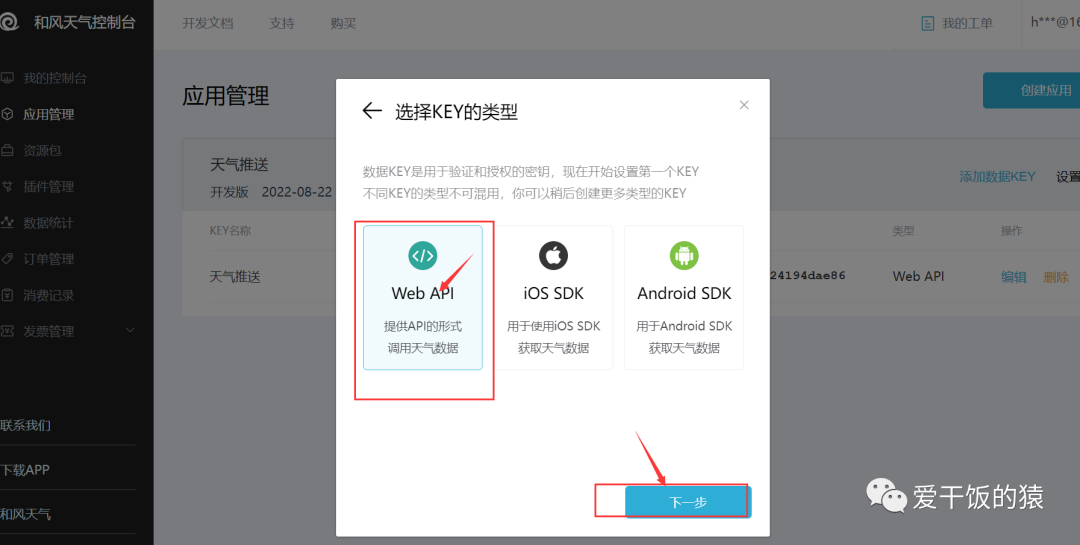Click the 我的控制台 monitor icon
Screen dimensions: 1080x545
pos(7,78)
